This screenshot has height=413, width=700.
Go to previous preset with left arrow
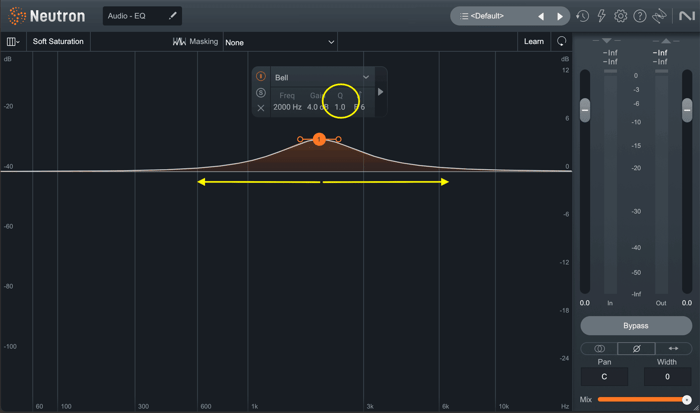click(x=541, y=17)
